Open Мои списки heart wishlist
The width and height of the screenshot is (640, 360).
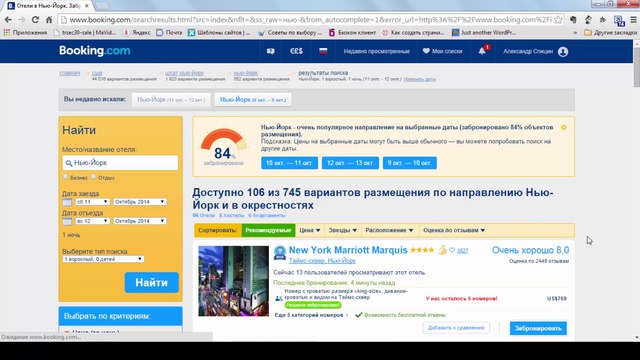442,51
